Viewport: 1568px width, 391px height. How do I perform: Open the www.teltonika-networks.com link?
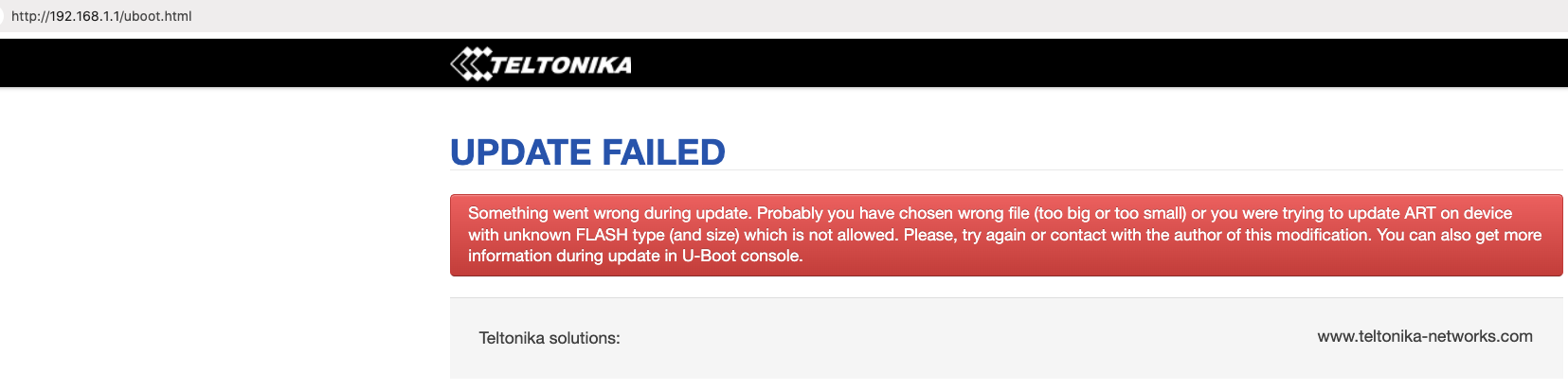point(1424,336)
